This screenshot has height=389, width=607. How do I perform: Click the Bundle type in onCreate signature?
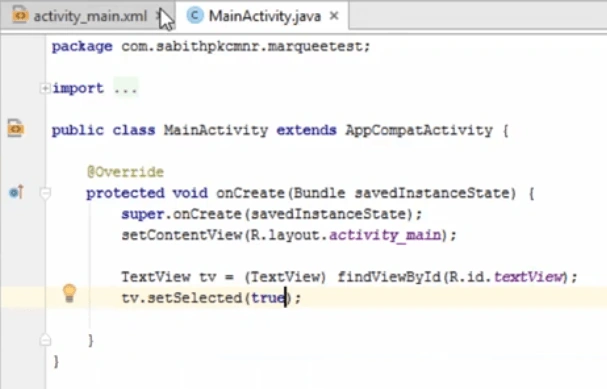point(319,193)
